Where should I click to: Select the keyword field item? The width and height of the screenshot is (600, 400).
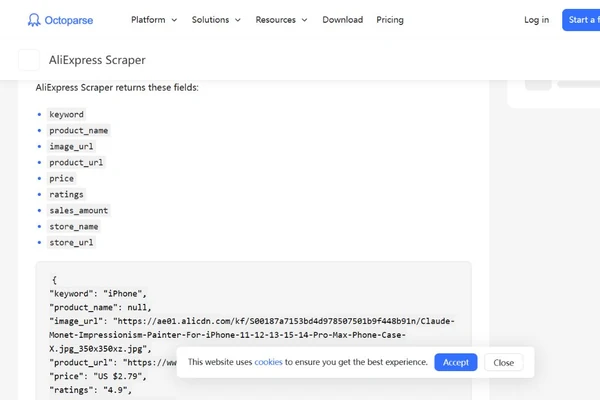(66, 114)
